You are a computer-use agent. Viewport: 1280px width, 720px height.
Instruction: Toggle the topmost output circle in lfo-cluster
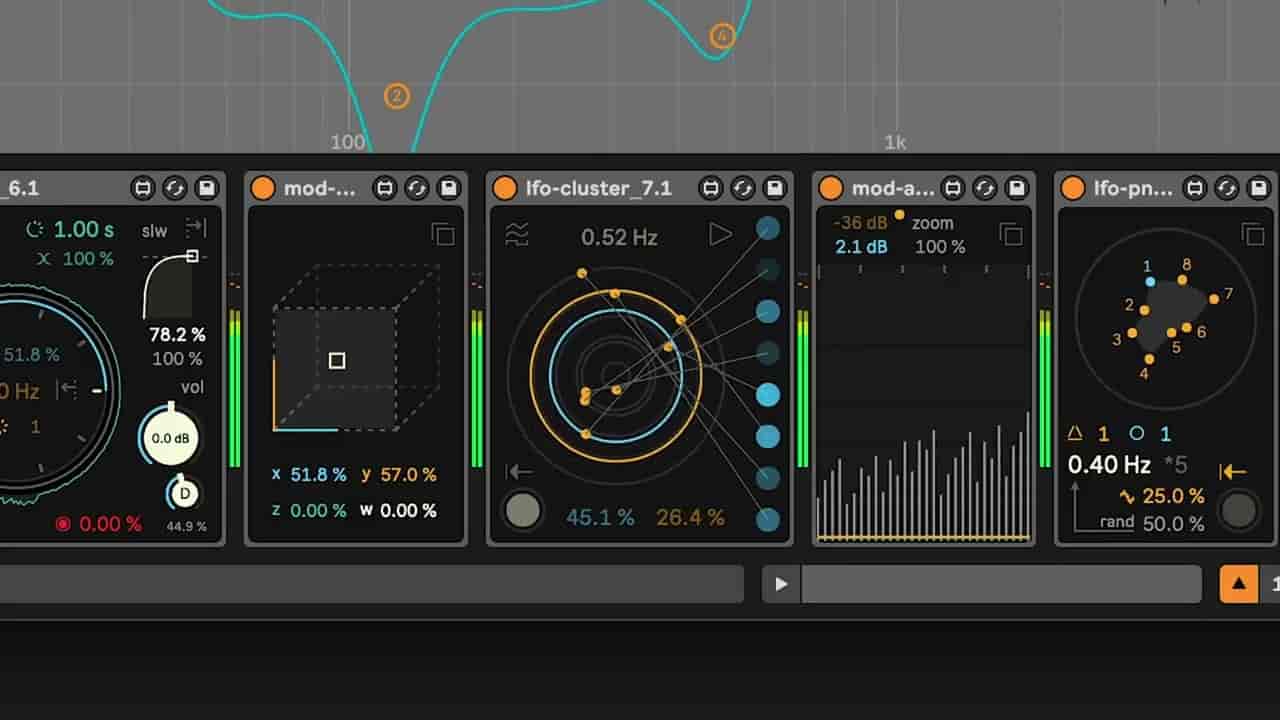click(768, 228)
